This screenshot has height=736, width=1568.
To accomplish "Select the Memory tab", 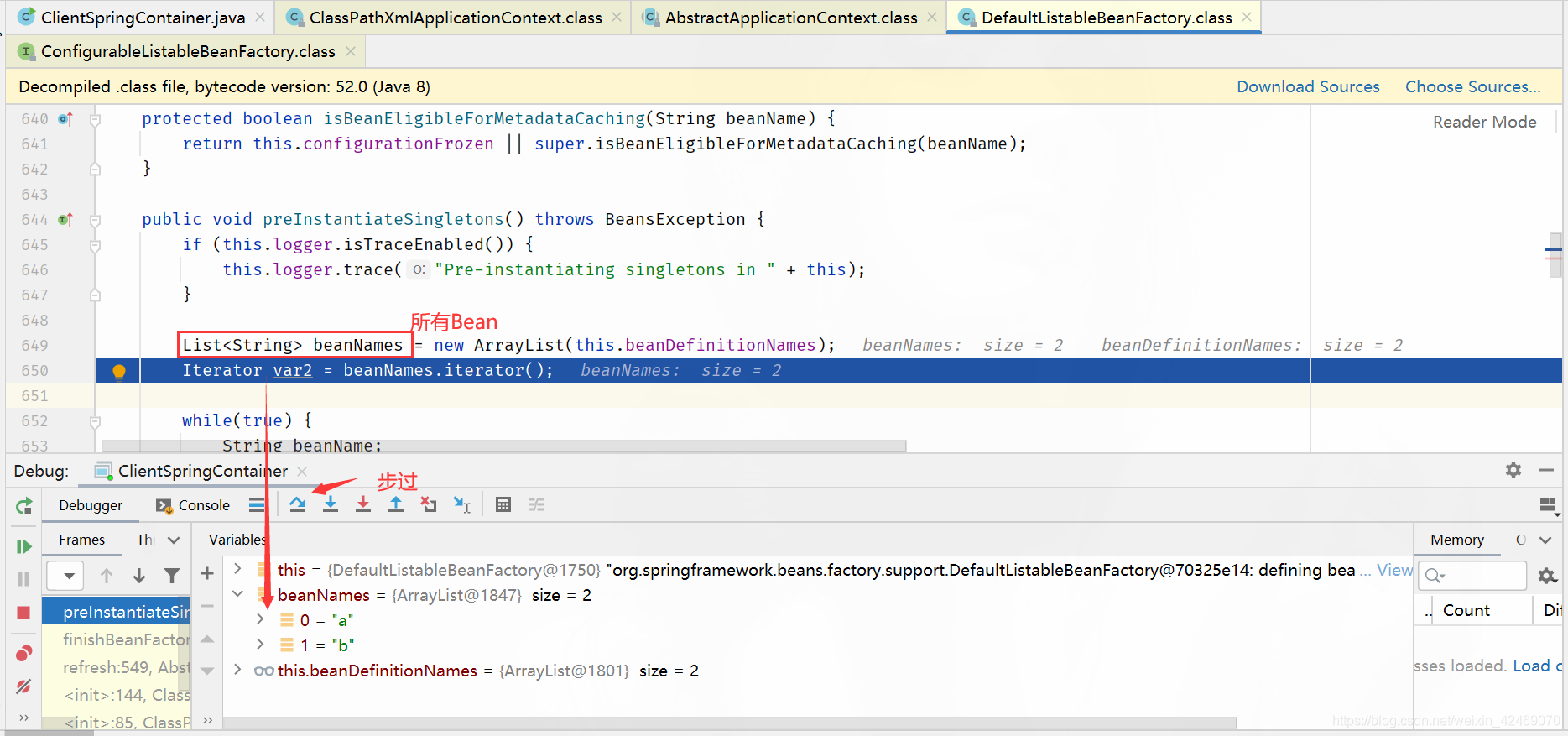I will click(x=1457, y=540).
